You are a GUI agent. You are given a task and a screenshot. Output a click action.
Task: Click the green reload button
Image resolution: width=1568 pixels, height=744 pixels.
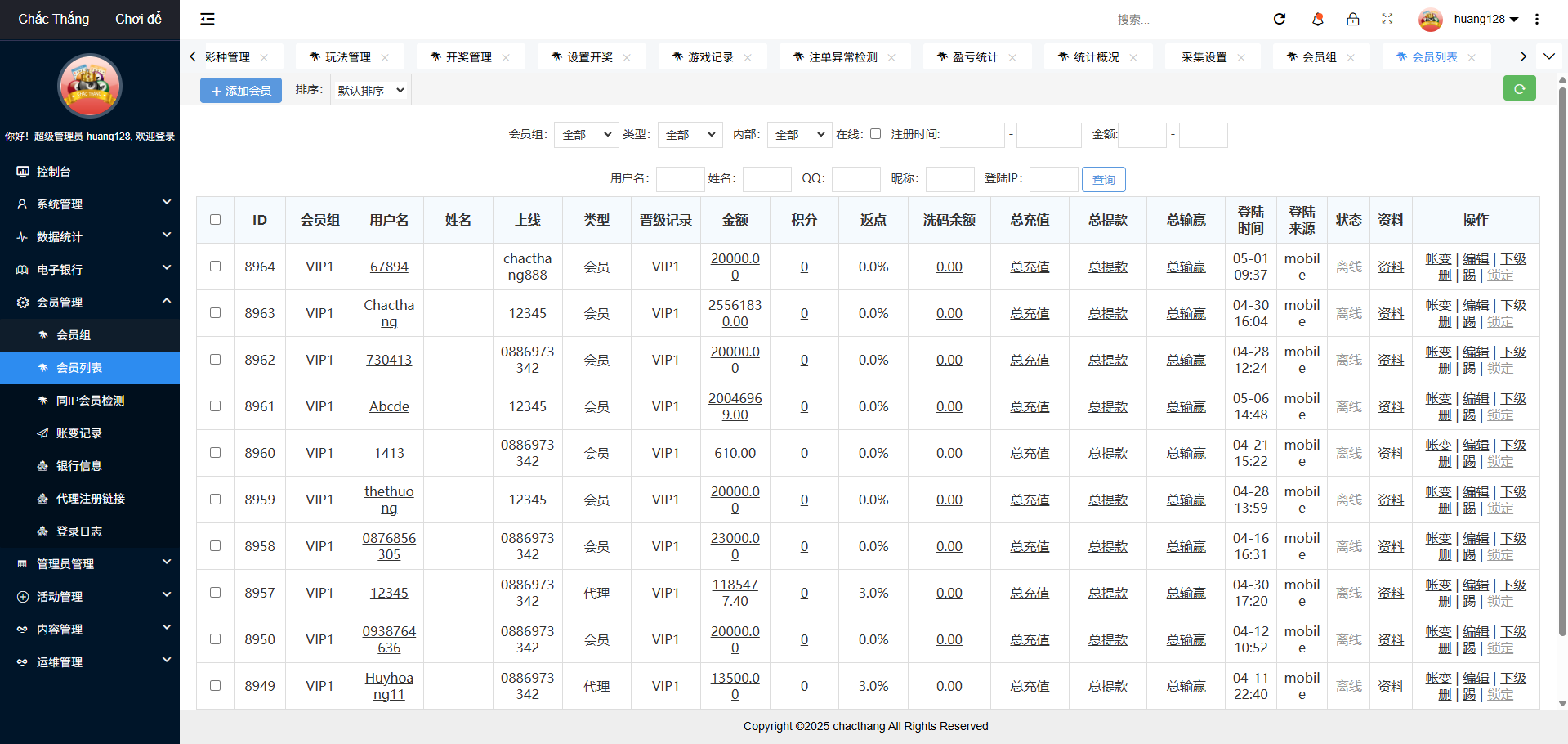(x=1519, y=88)
